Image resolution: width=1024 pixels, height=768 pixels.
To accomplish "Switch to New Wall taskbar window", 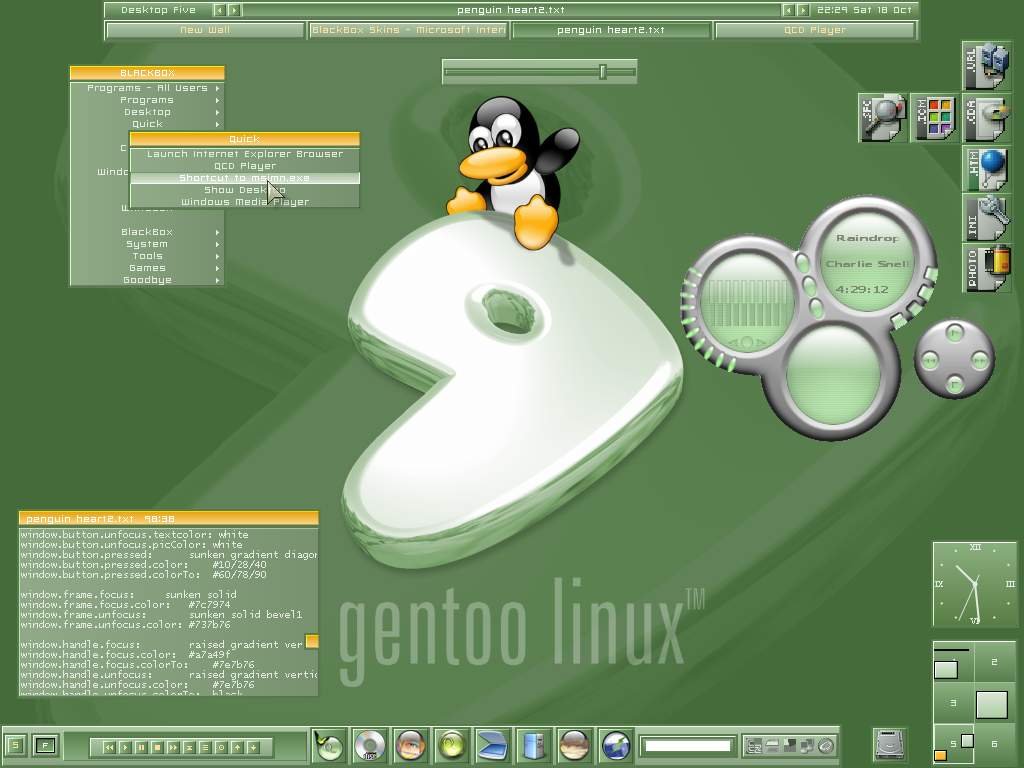I will pos(205,30).
